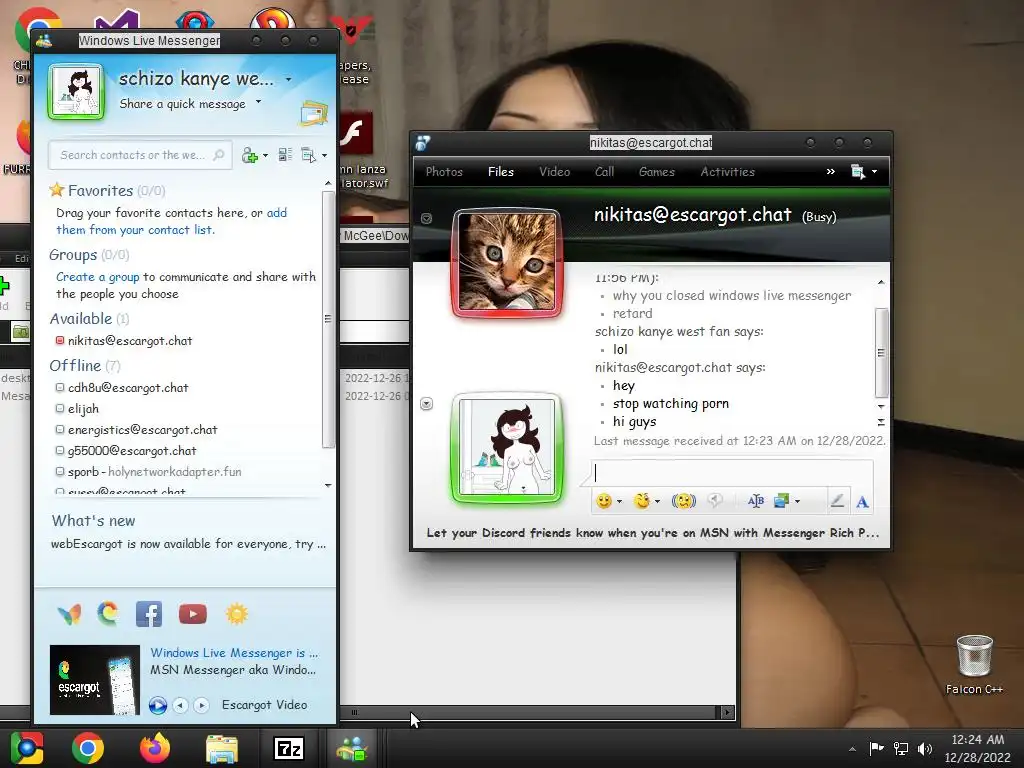Click the Escargot tab icon at bottom
The height and width of the screenshot is (768, 1024).
coord(108,614)
